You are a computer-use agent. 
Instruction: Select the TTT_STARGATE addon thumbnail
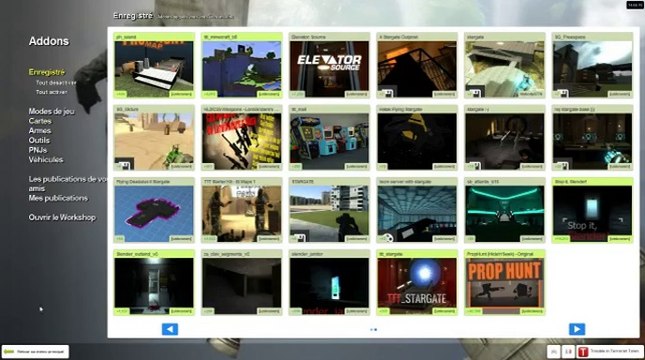click(417, 286)
